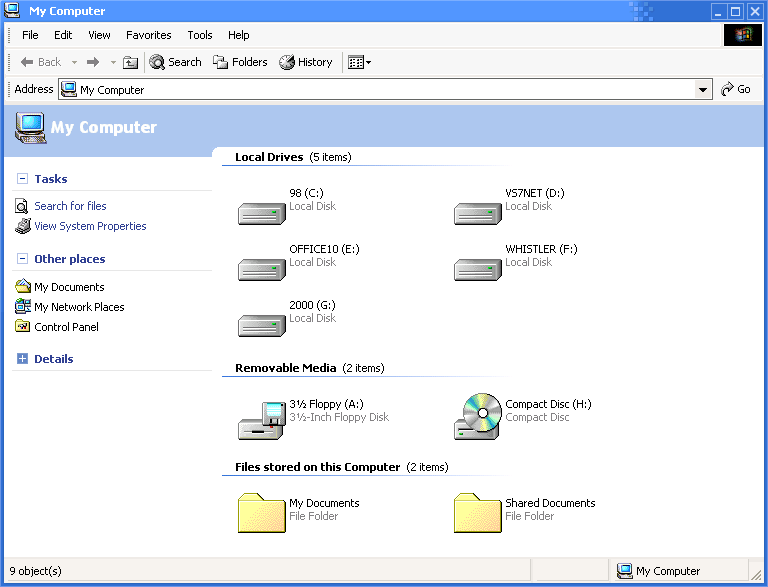Open the Favorites menu

click(x=148, y=35)
